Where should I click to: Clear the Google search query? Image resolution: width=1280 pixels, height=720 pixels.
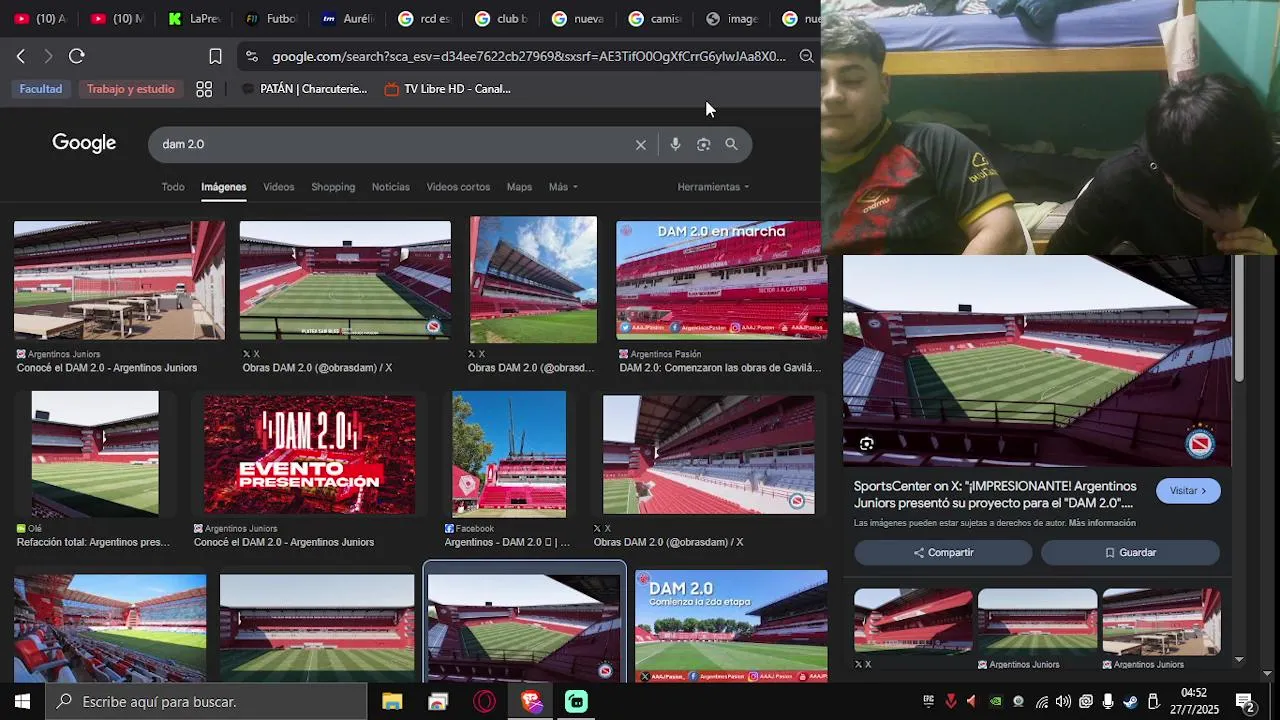coord(641,145)
